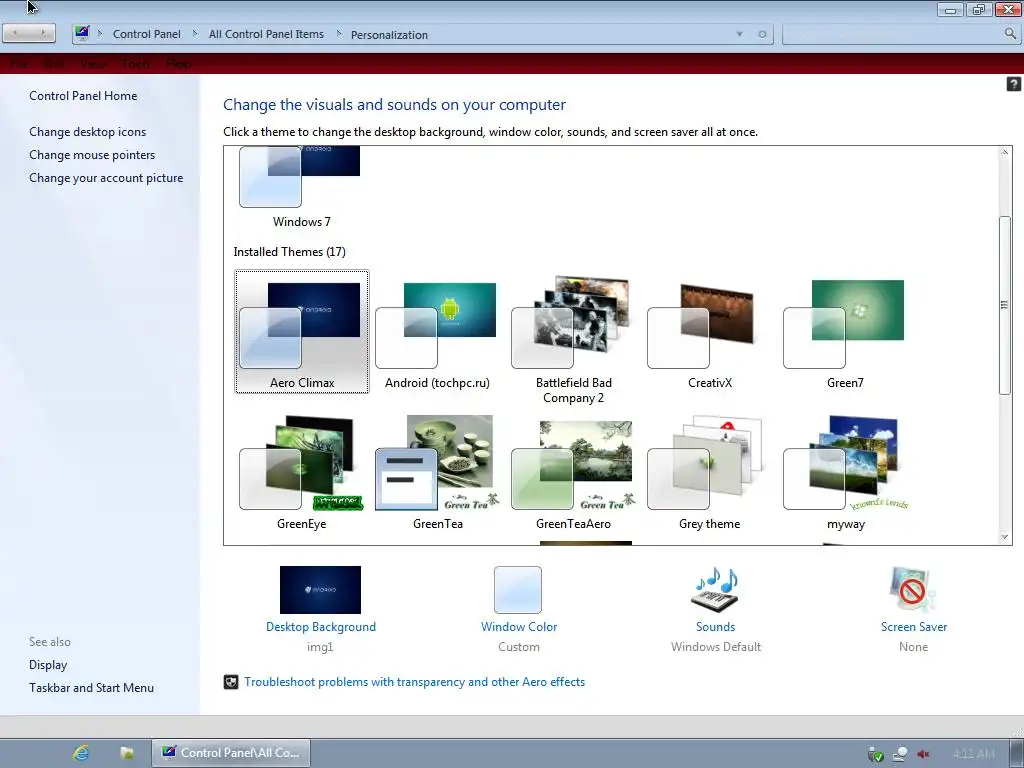Click Personalization in the address bar

click(x=389, y=35)
